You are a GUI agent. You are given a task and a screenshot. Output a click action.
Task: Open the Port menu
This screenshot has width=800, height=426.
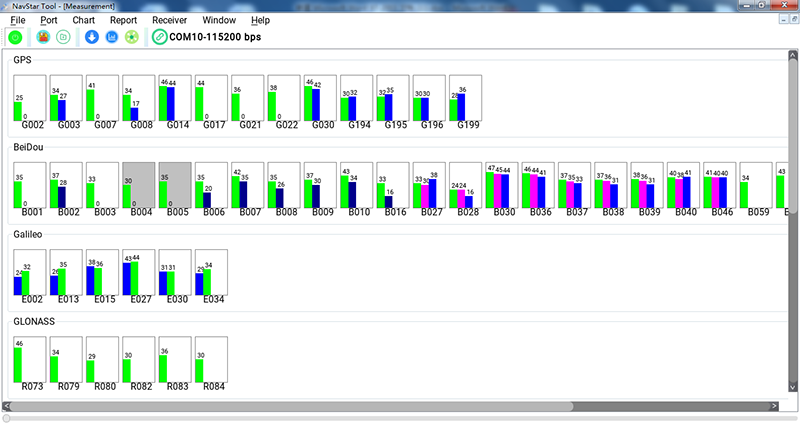[49, 20]
